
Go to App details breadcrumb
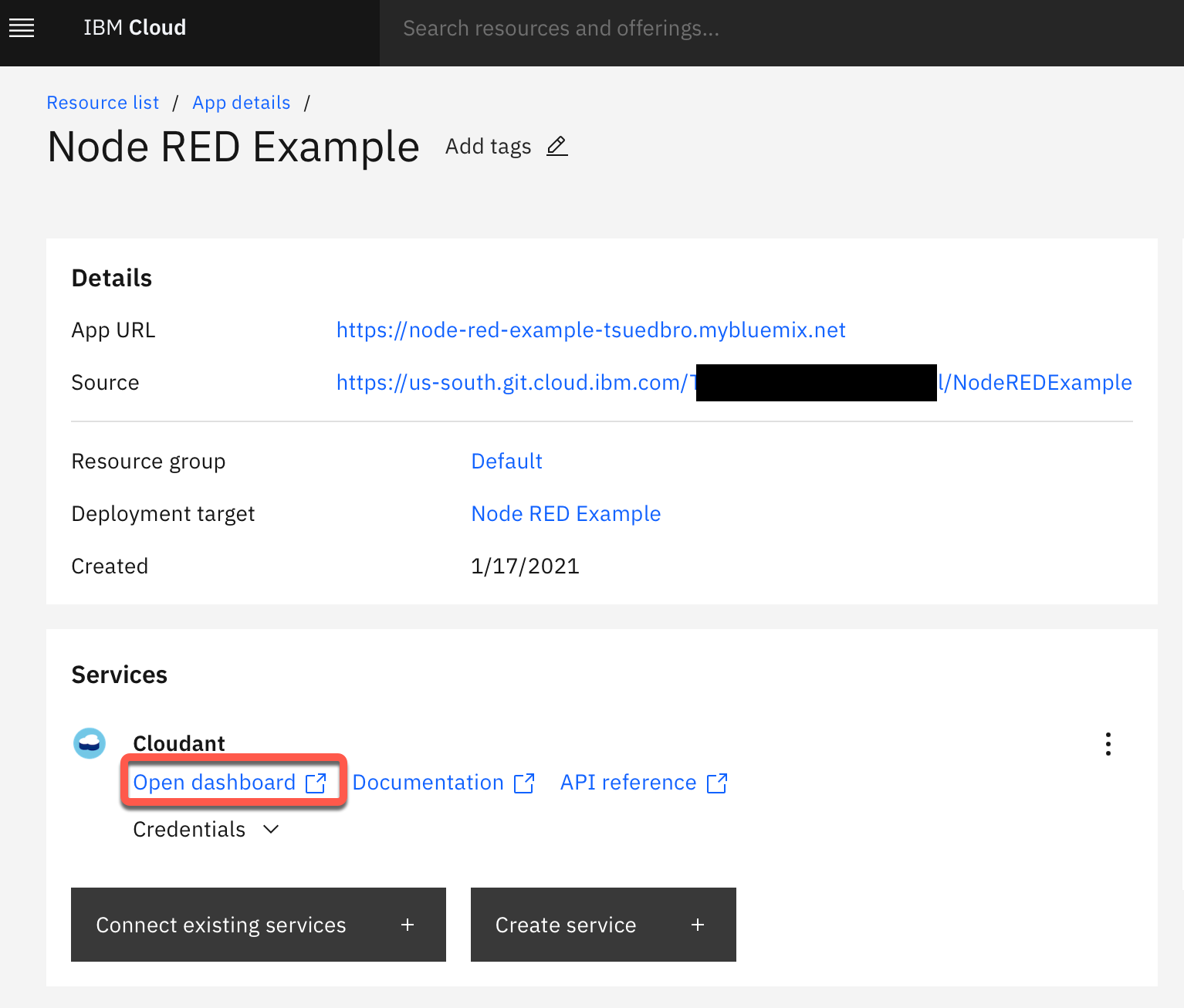tap(242, 103)
